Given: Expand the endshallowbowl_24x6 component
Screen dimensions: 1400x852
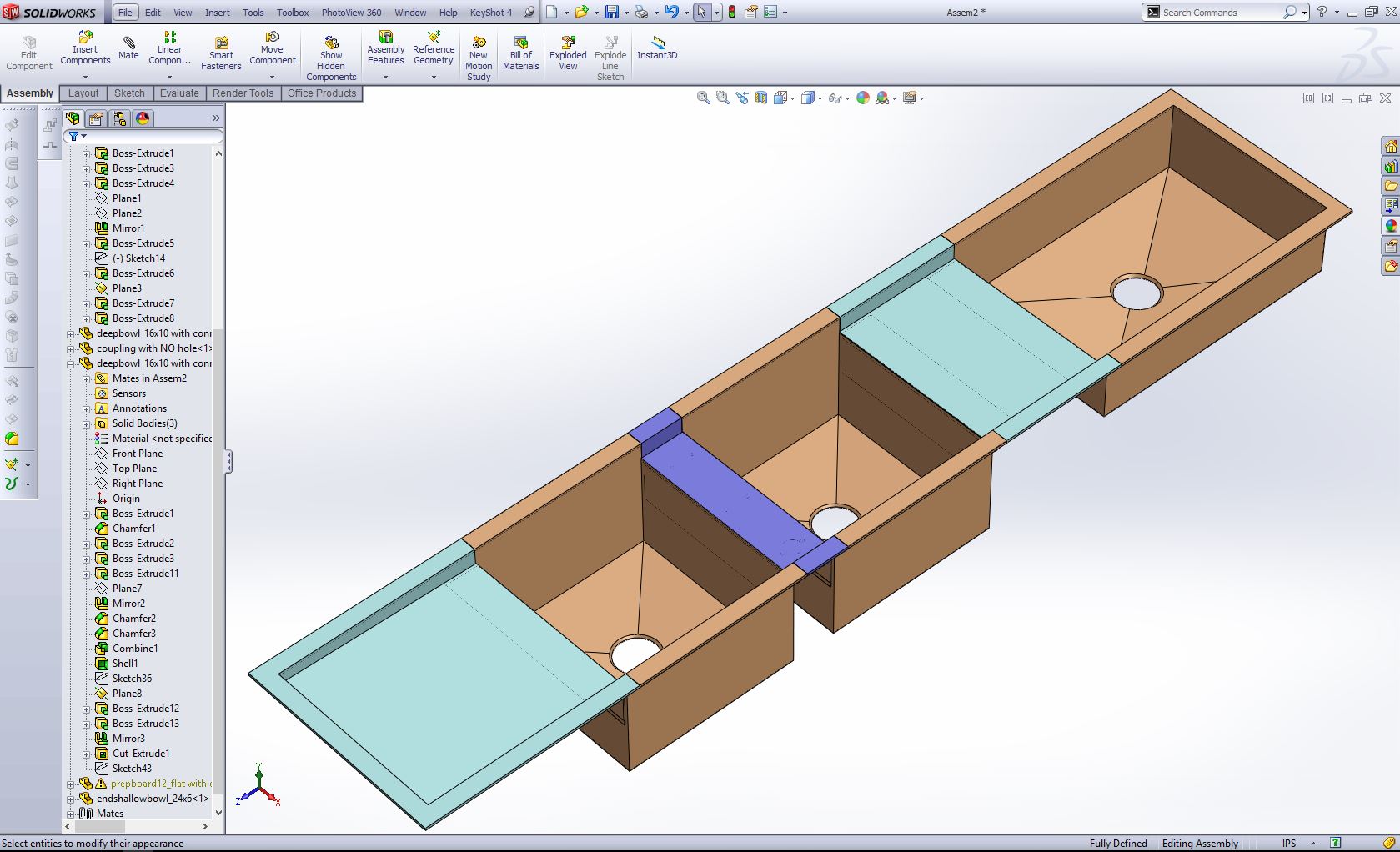Looking at the screenshot, I should point(71,799).
